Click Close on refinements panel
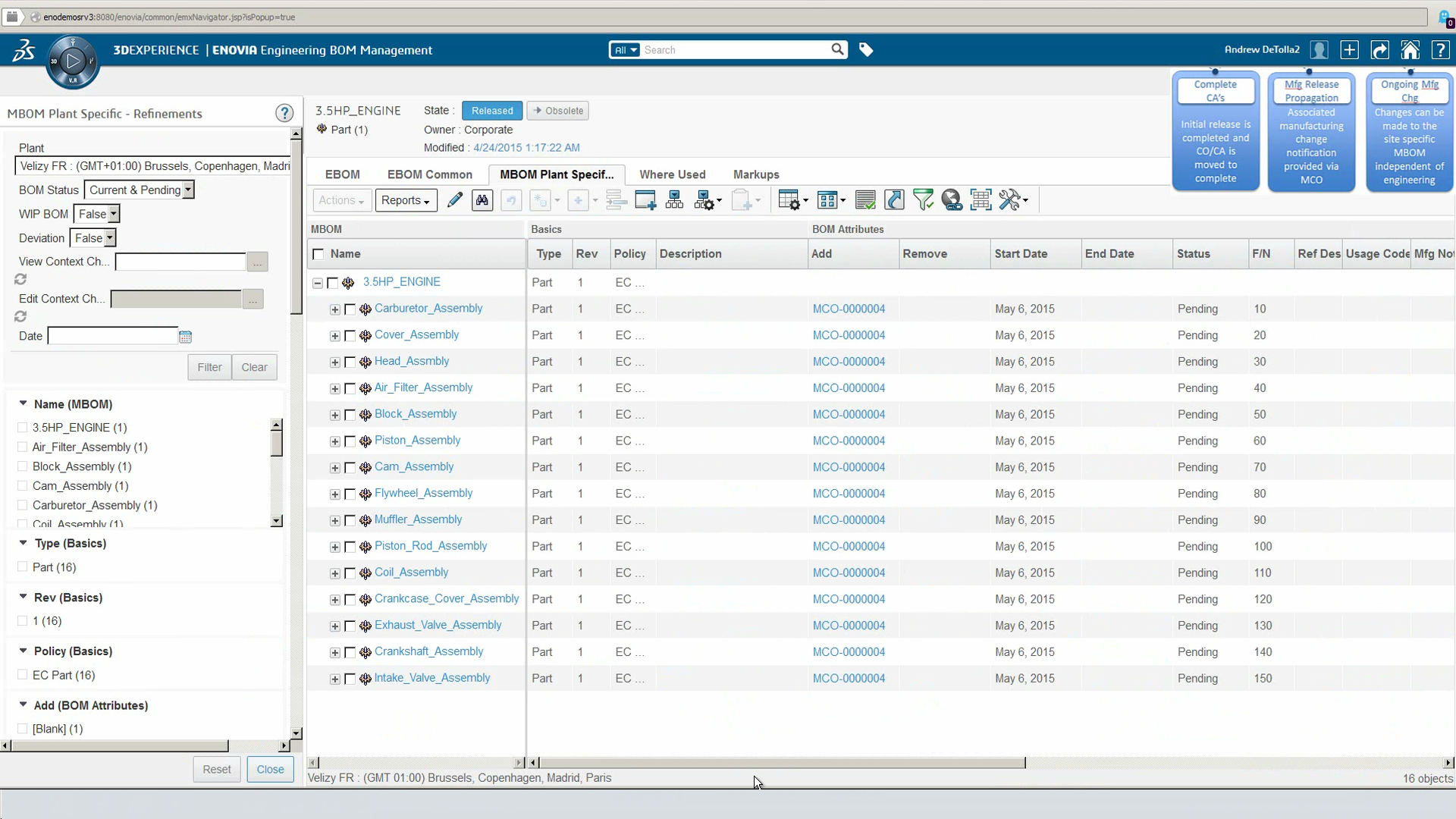The image size is (1456, 819). point(270,769)
